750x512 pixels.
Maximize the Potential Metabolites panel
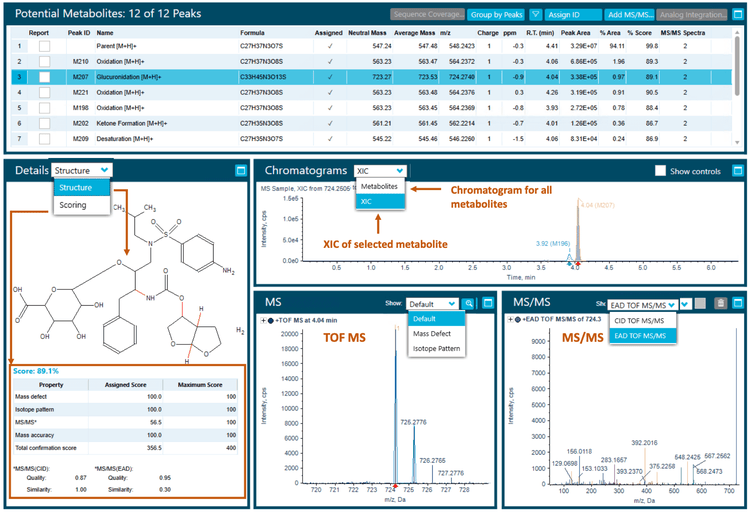(737, 15)
